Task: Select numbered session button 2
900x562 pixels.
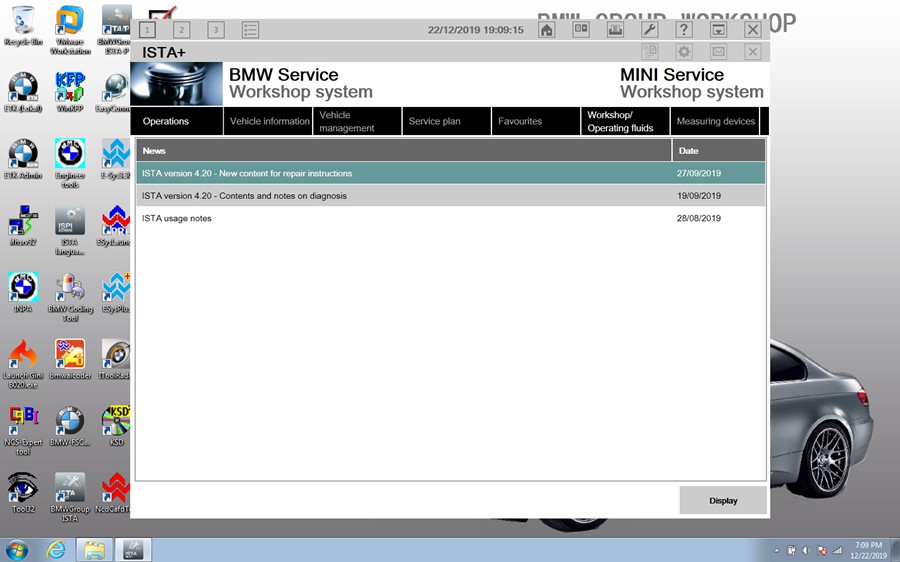Action: (x=181, y=30)
